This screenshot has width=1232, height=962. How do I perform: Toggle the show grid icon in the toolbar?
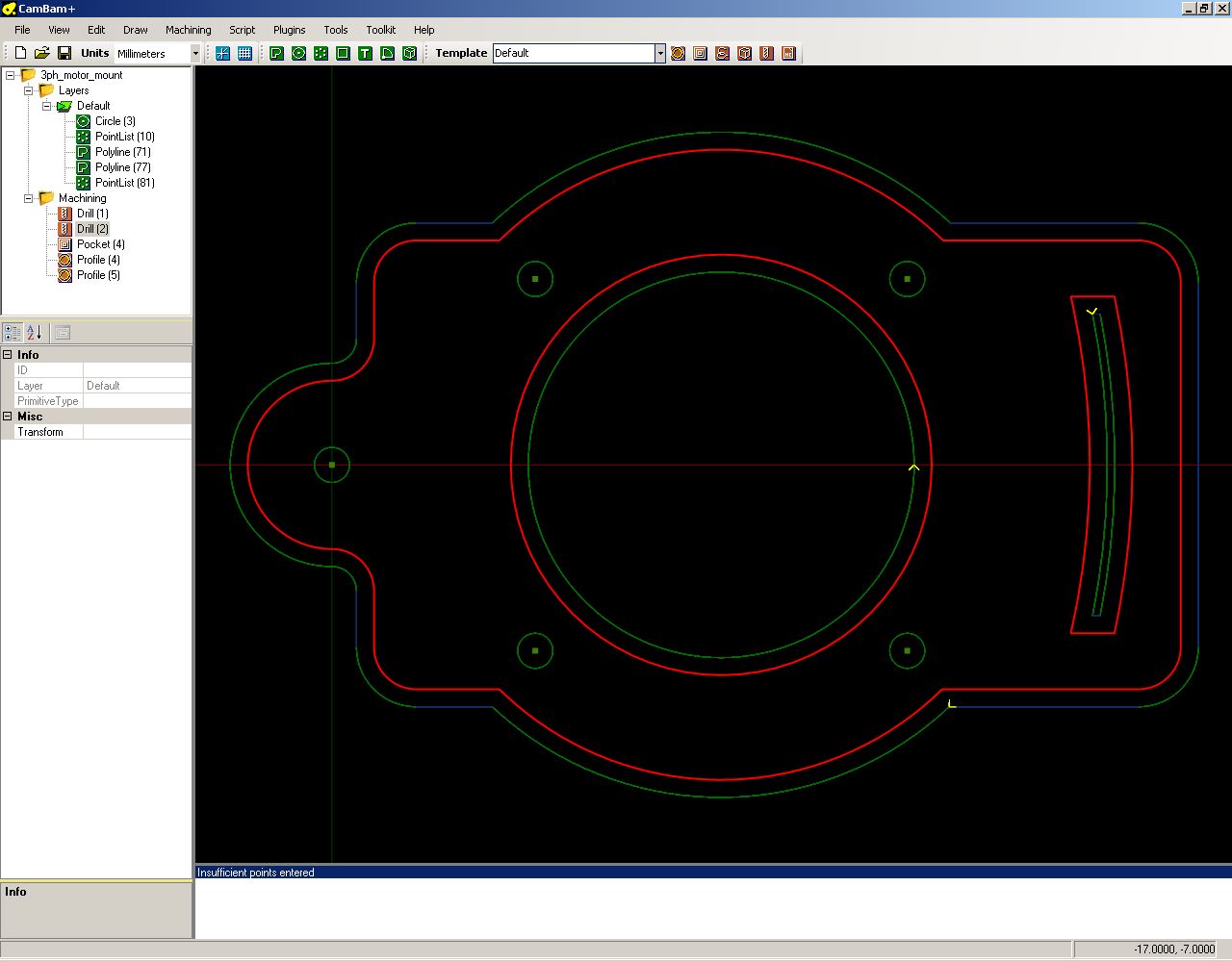(244, 53)
